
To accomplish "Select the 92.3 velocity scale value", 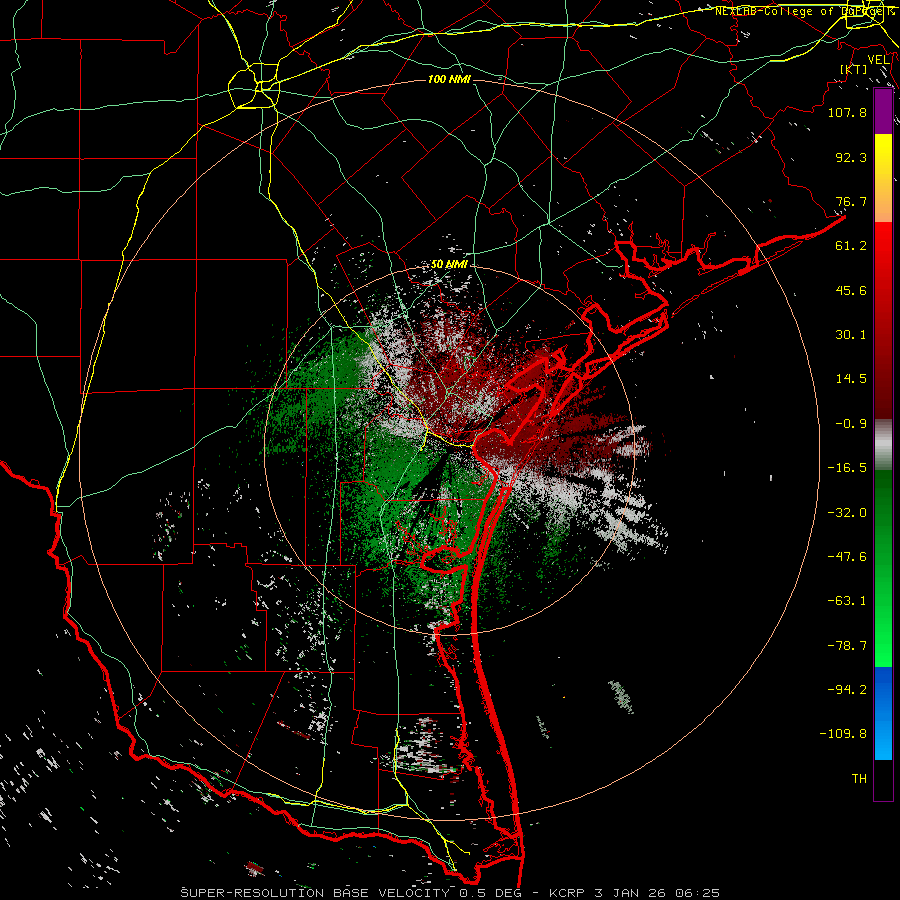I will [851, 157].
